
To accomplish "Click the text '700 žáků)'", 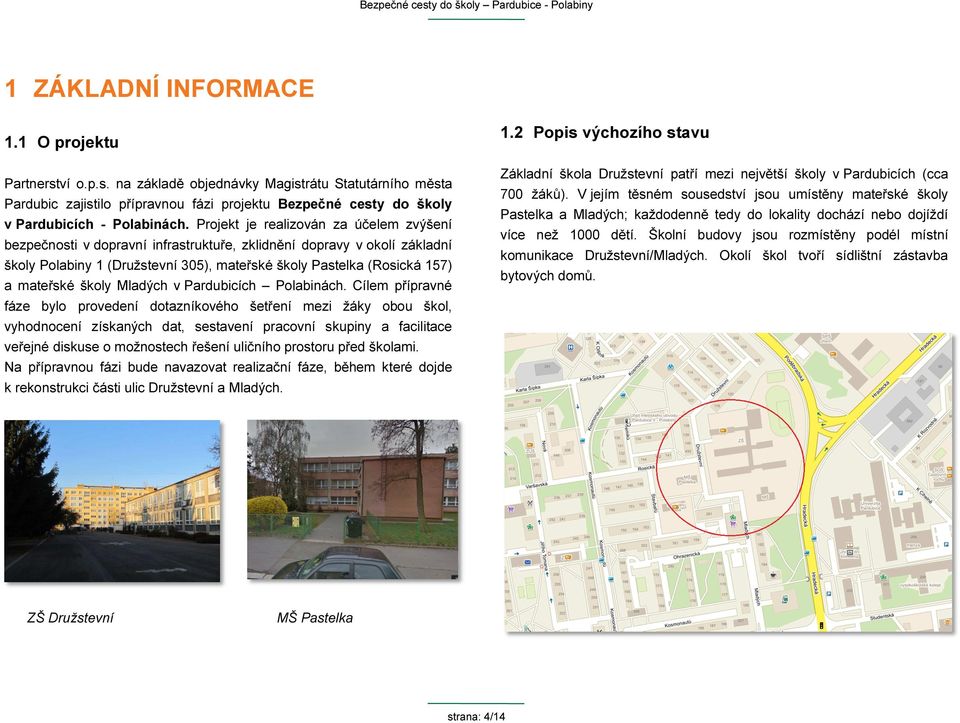I will [x=533, y=194].
